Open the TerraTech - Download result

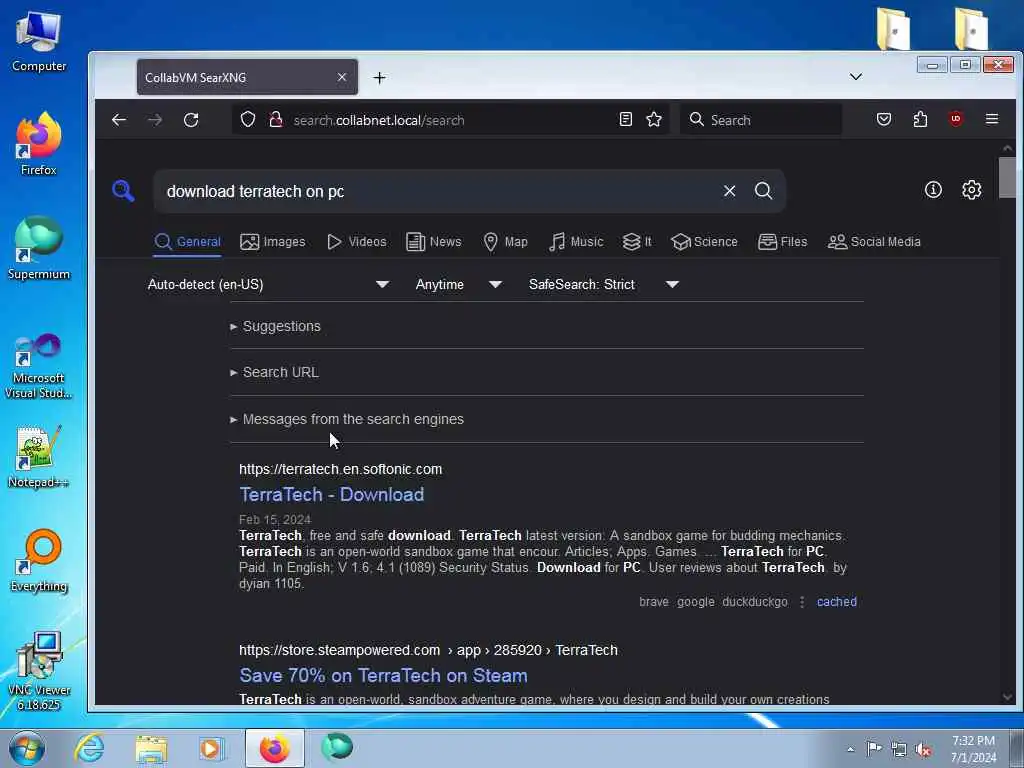(332, 494)
